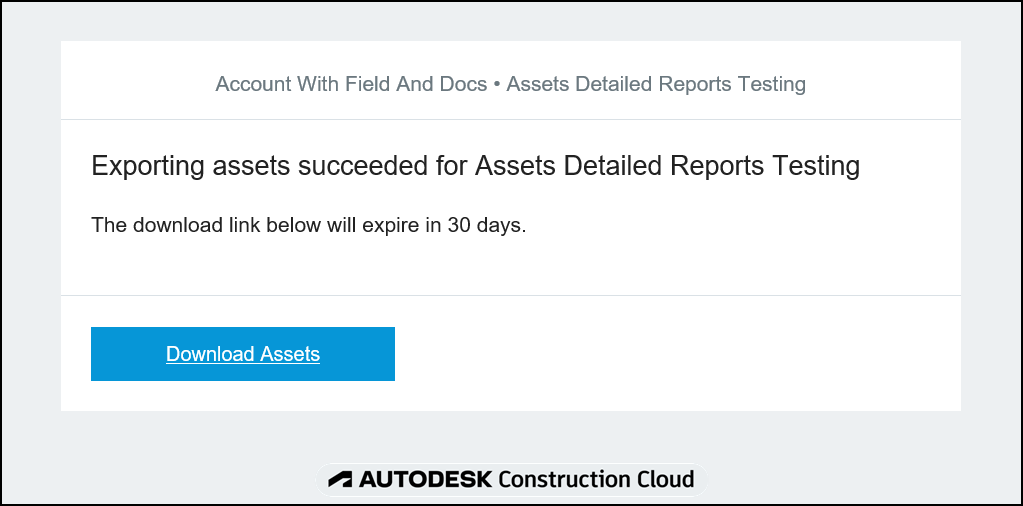Click Assets Detailed Reports Testing in top header
1023x506 pixels.
pos(656,84)
